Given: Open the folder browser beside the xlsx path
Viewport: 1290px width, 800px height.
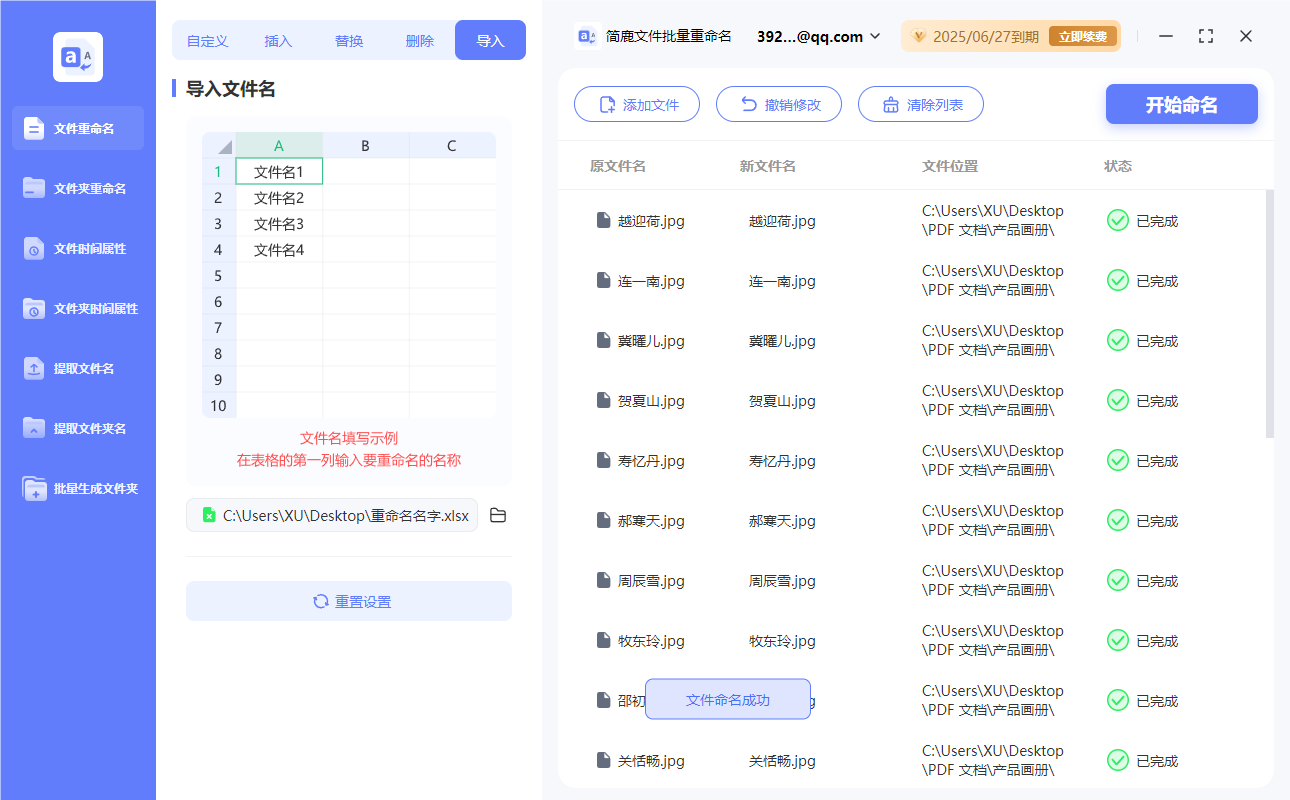Looking at the screenshot, I should [x=497, y=515].
